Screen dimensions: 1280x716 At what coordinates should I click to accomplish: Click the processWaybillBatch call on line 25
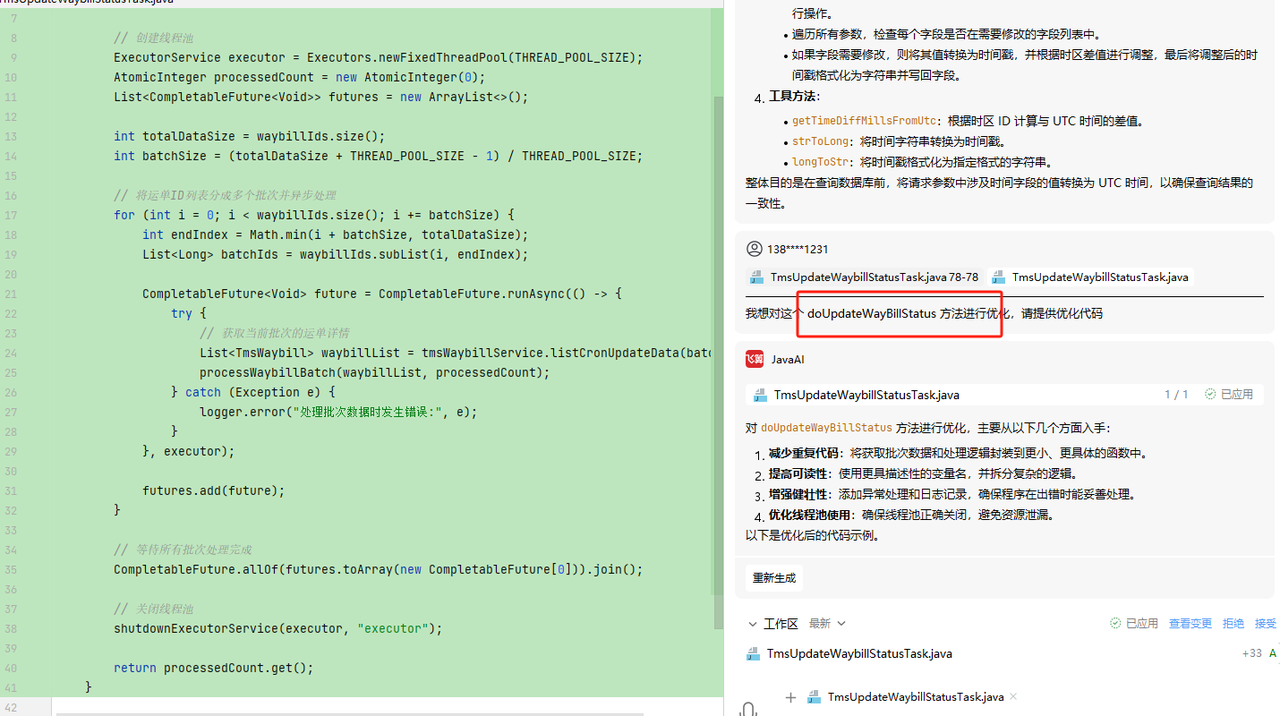(x=375, y=372)
